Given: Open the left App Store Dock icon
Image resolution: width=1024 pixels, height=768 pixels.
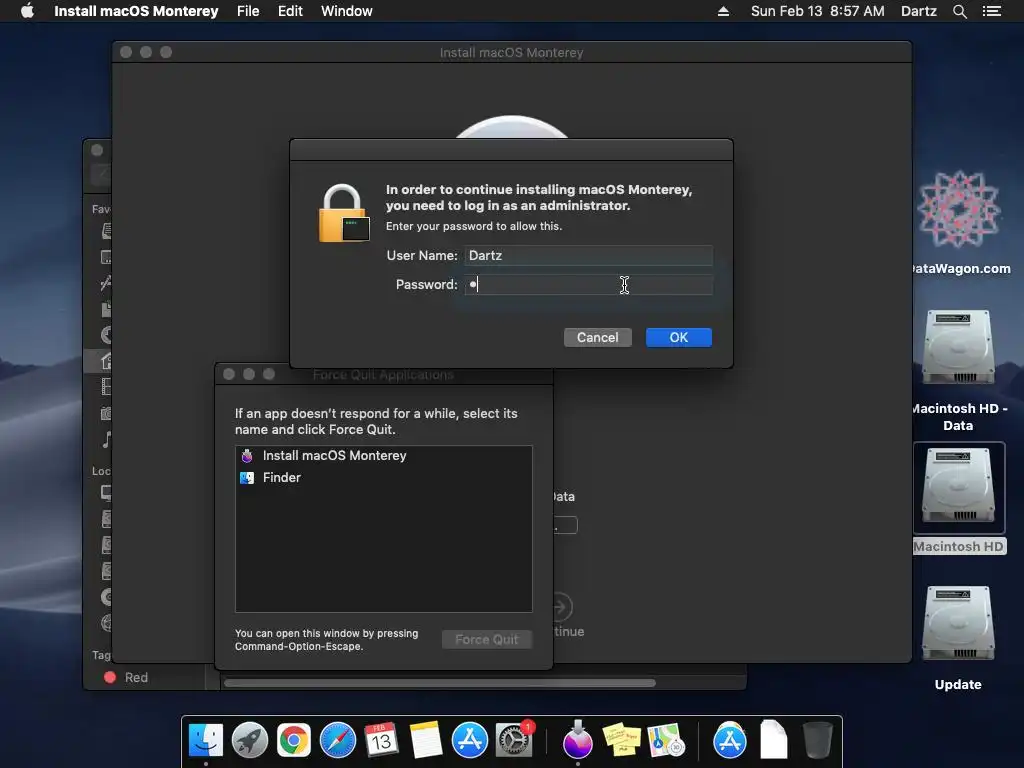Looking at the screenshot, I should tap(470, 740).
